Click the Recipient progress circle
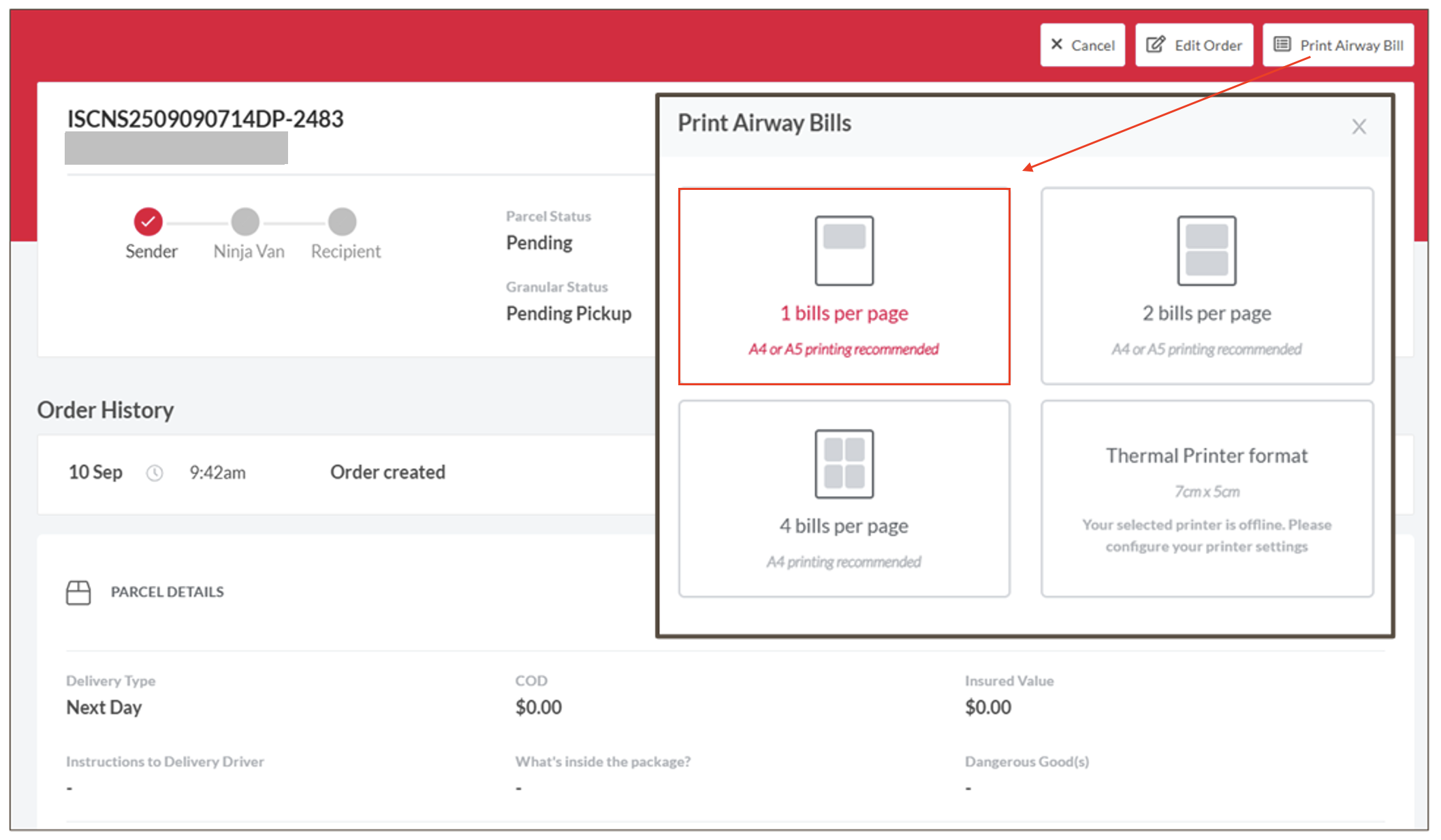 coord(343,221)
